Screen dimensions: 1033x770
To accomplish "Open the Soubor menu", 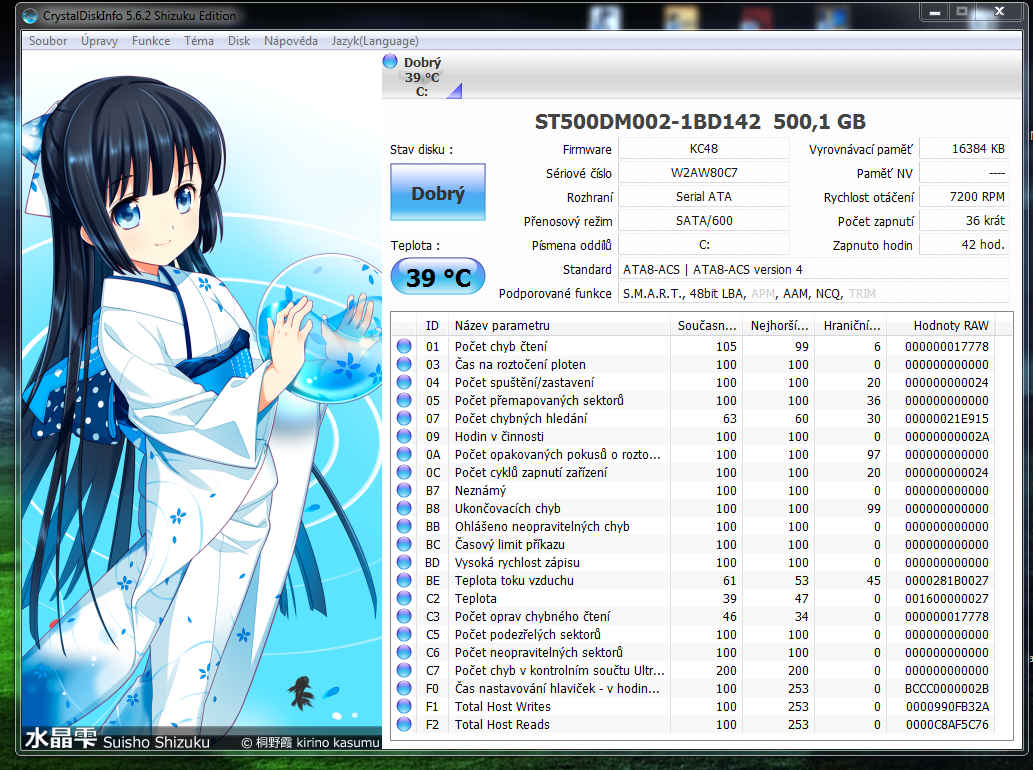I will pyautogui.click(x=47, y=41).
